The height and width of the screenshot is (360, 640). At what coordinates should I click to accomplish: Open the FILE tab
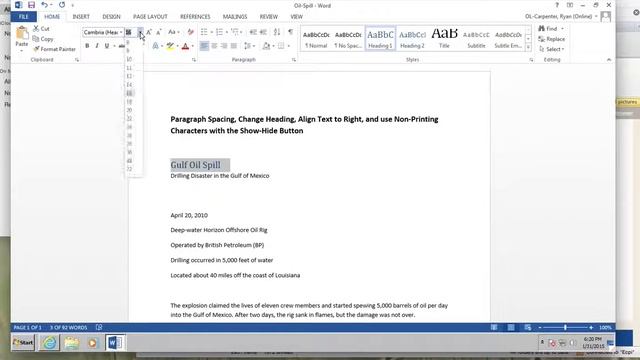[24, 17]
